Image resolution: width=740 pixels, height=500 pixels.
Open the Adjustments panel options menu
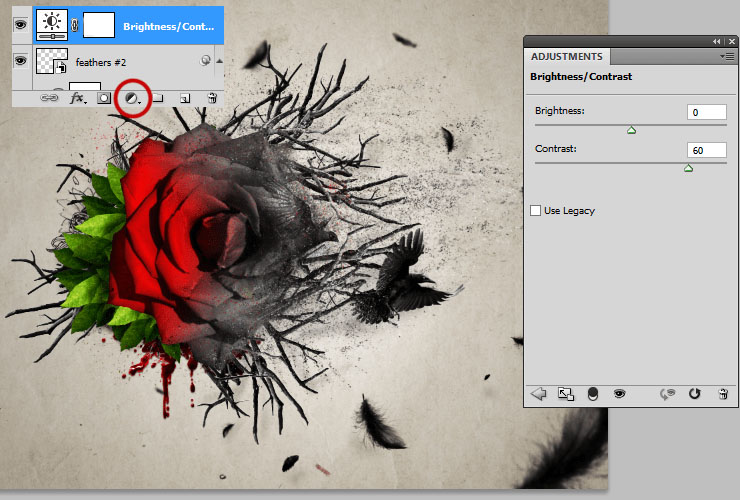tap(727, 57)
